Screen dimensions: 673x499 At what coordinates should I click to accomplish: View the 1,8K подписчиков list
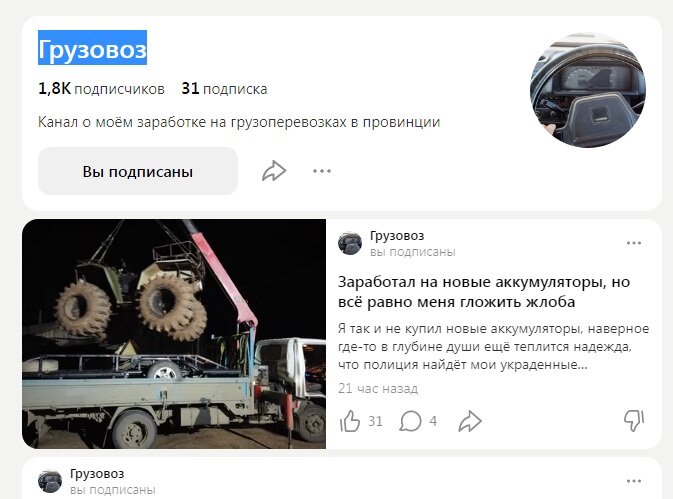tap(101, 89)
